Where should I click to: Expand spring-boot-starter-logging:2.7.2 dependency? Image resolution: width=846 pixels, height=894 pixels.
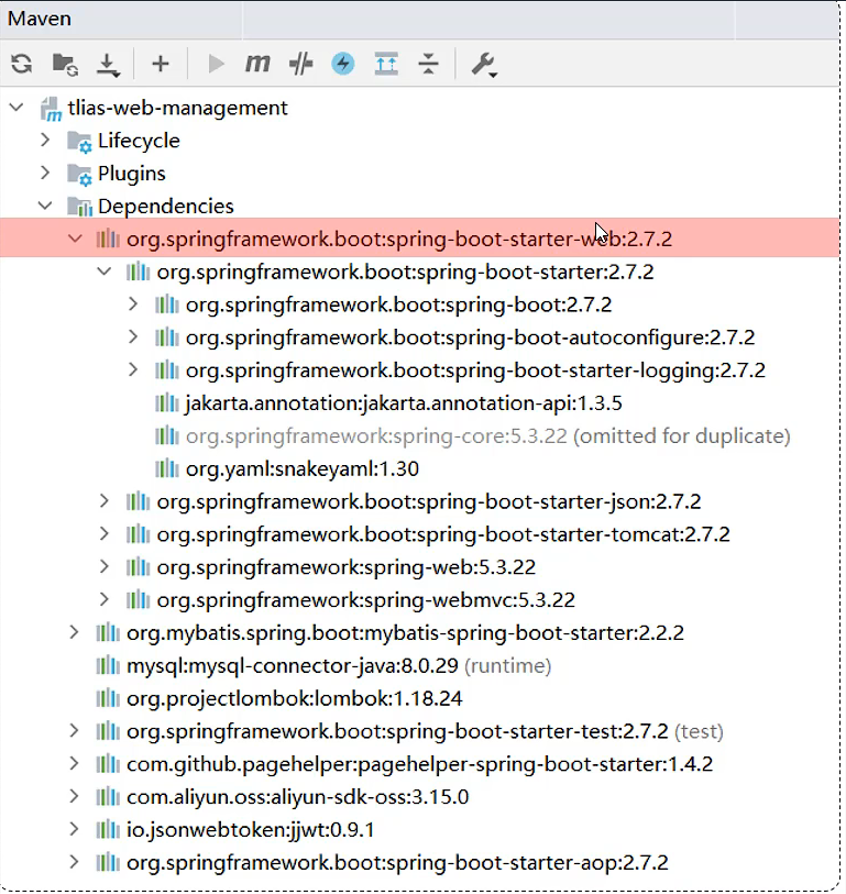pyautogui.click(x=133, y=370)
